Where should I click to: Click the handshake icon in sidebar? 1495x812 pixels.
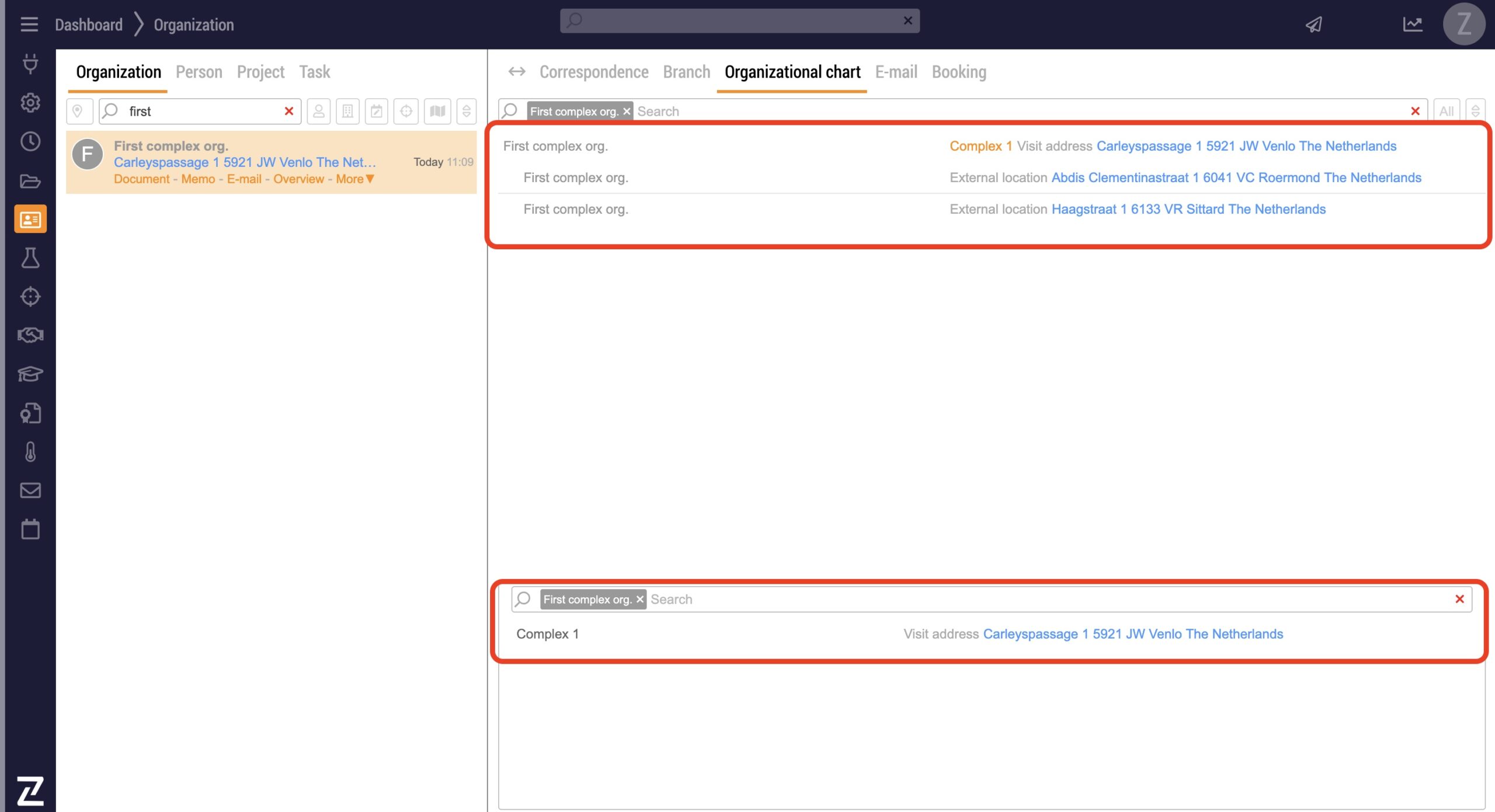pos(30,335)
